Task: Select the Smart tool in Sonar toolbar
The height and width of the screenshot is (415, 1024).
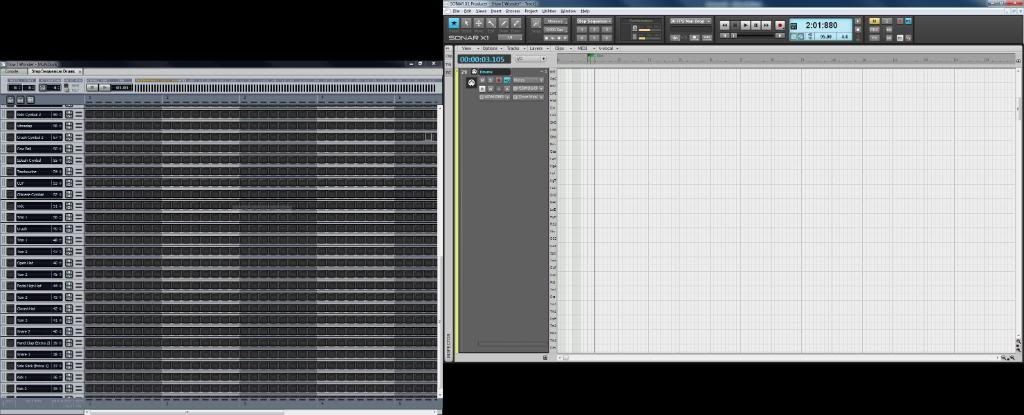Action: [454, 23]
